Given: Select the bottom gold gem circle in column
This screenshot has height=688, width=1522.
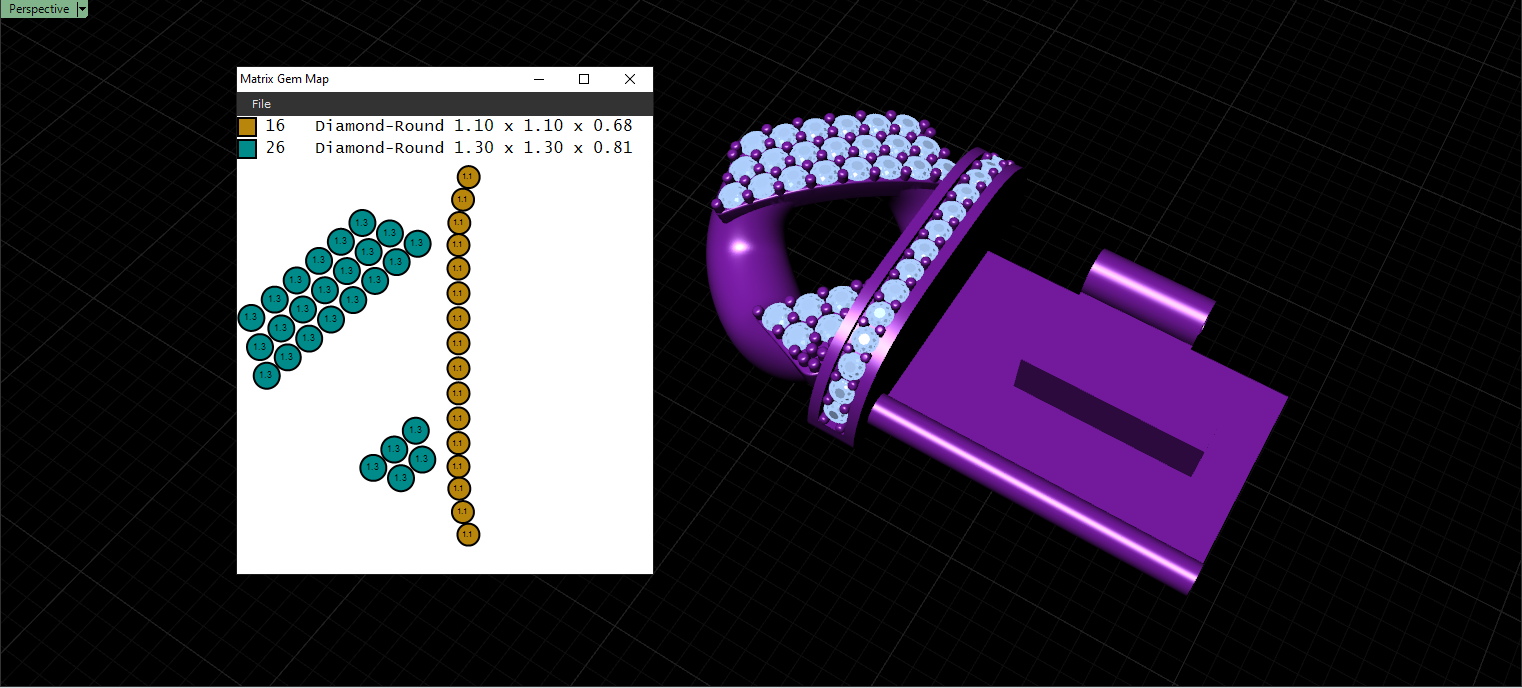Looking at the screenshot, I should (x=468, y=535).
